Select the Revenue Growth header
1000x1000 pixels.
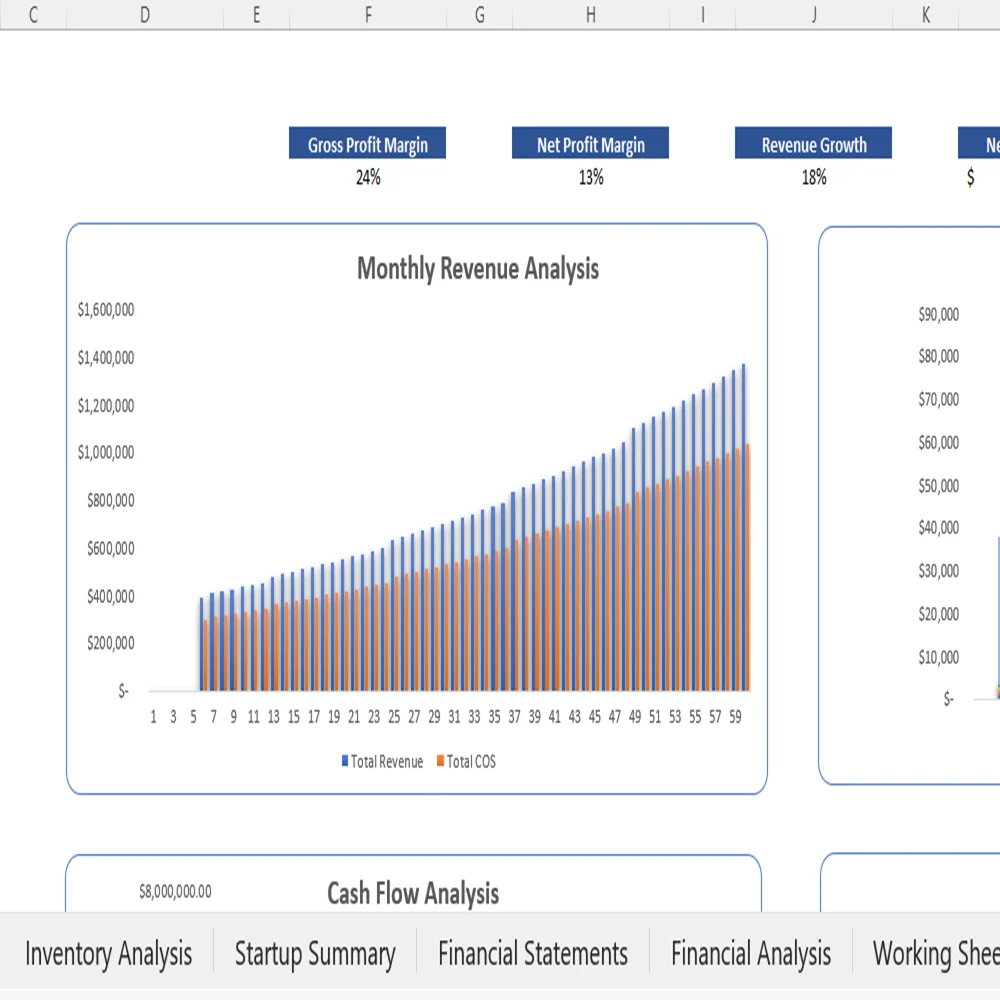click(x=813, y=143)
